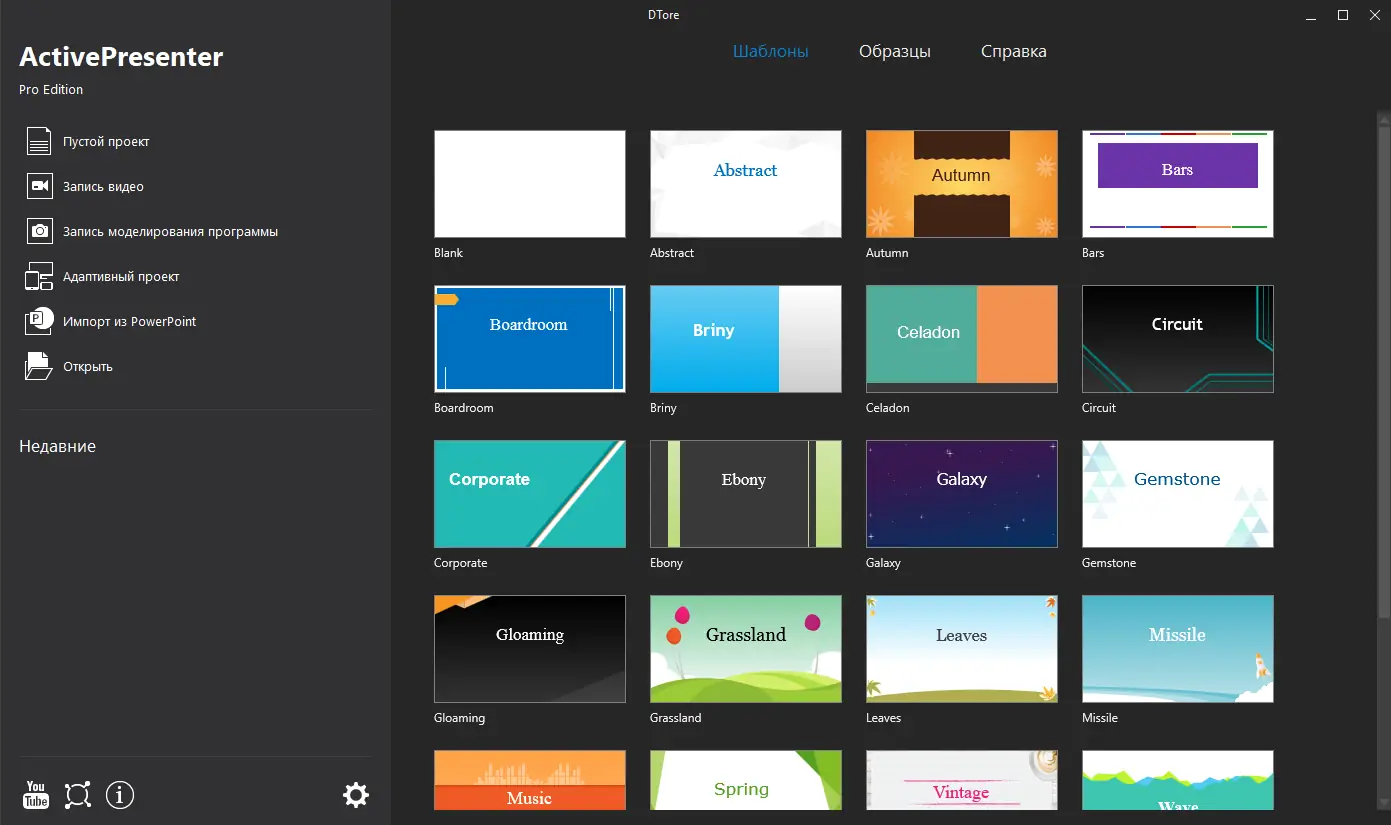Click the video camera icon for Запись видео
1391x825 pixels.
39,187
